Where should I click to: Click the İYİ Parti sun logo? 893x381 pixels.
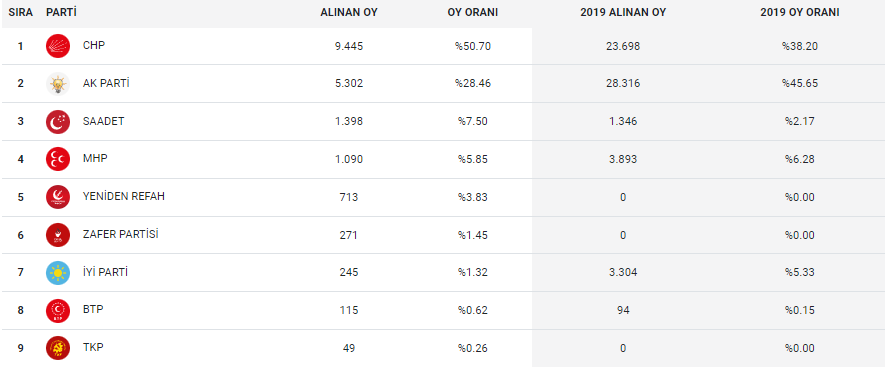(x=58, y=273)
